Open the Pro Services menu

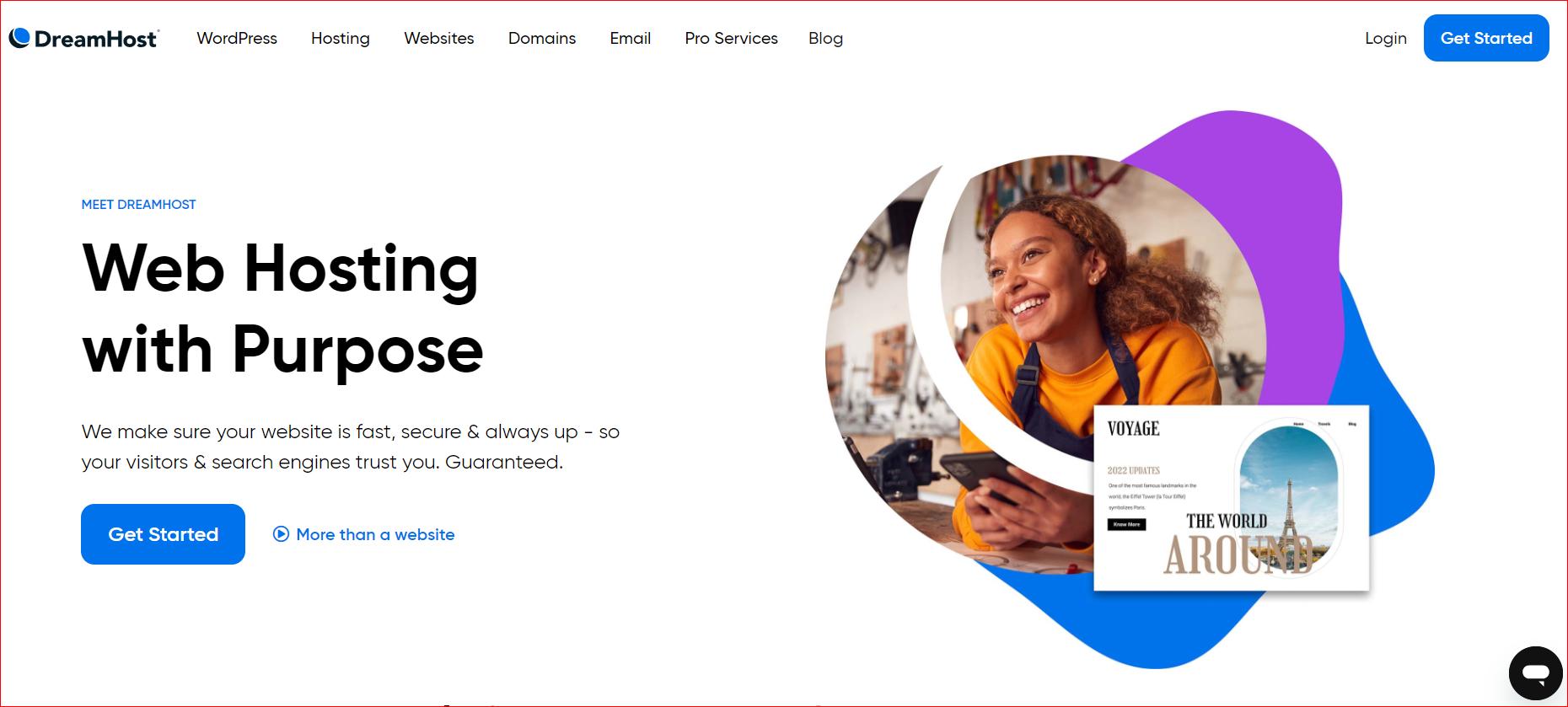[731, 38]
